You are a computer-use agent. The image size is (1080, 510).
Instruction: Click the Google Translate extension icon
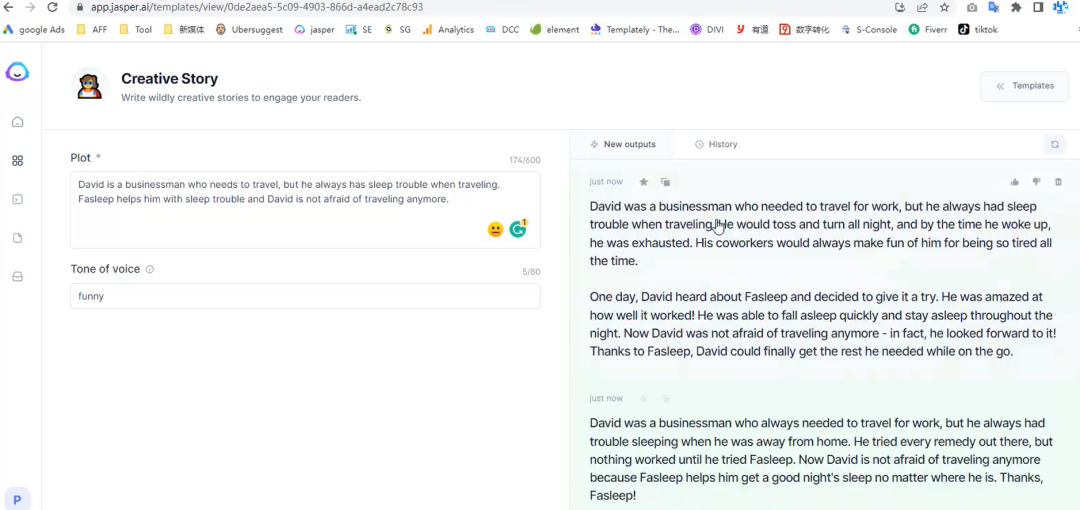[x=994, y=7]
